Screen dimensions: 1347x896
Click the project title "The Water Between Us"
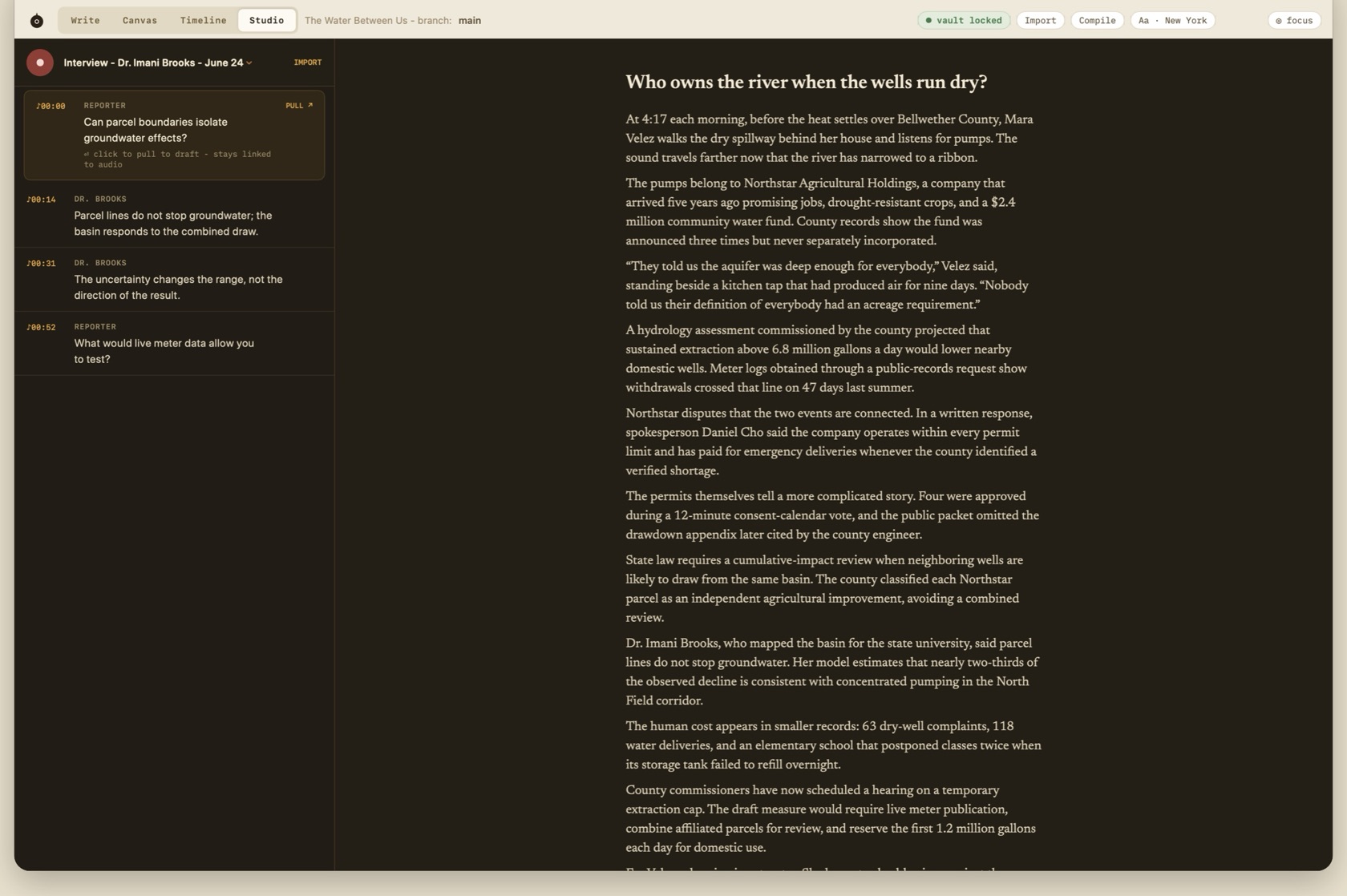[356, 21]
